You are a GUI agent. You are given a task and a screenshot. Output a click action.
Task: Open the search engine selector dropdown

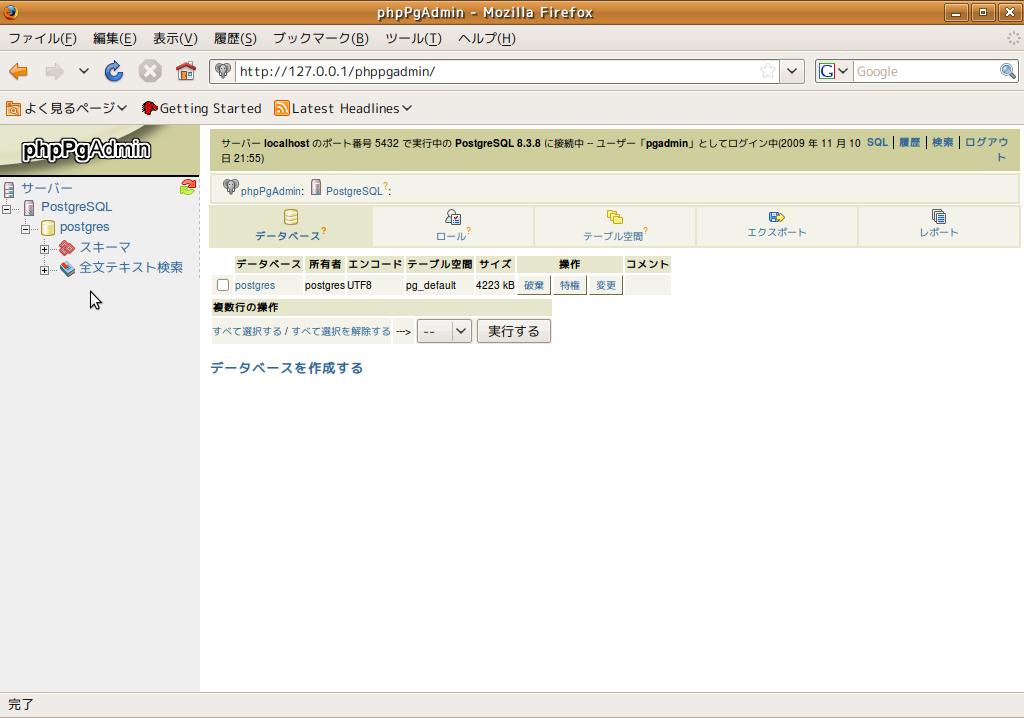(x=834, y=71)
